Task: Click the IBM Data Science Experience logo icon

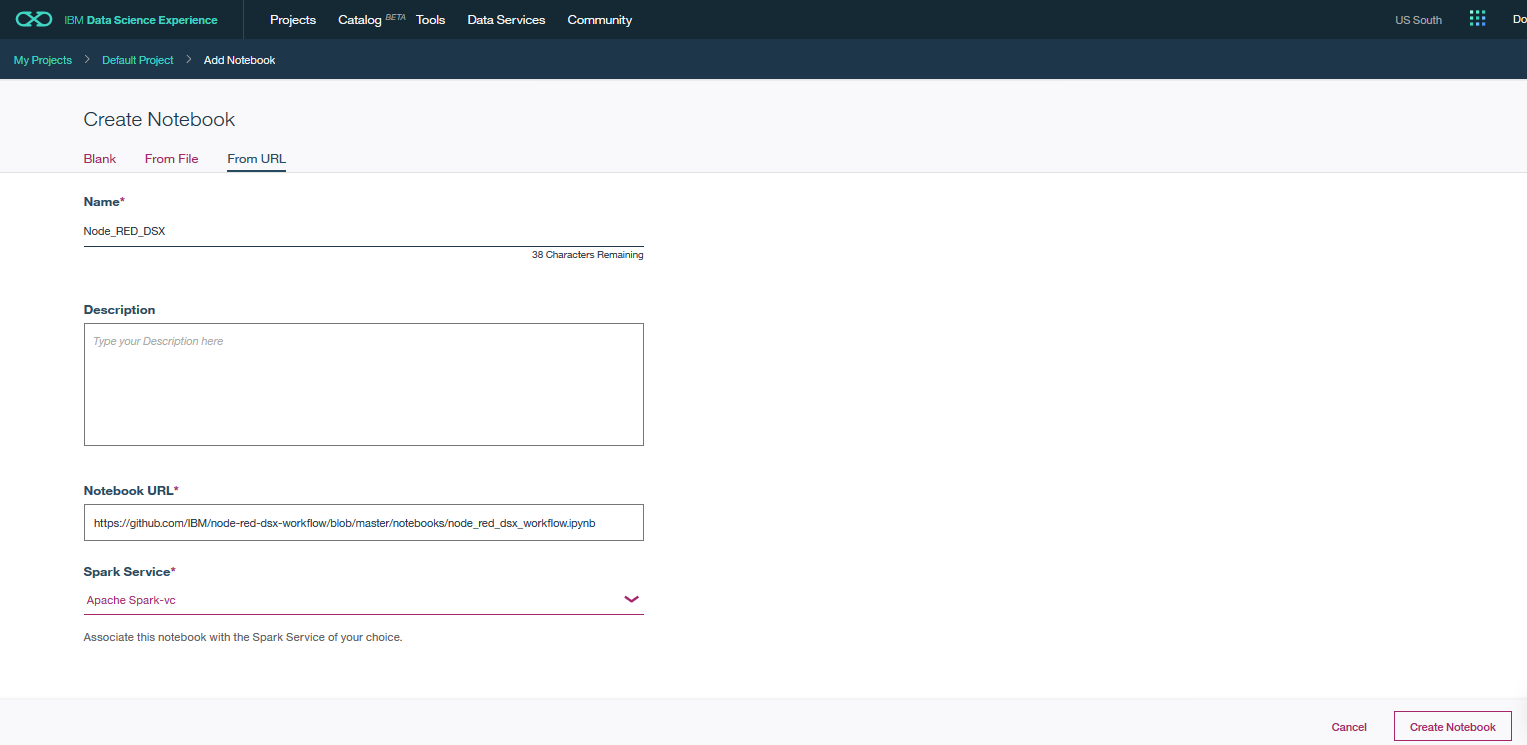Action: point(34,19)
